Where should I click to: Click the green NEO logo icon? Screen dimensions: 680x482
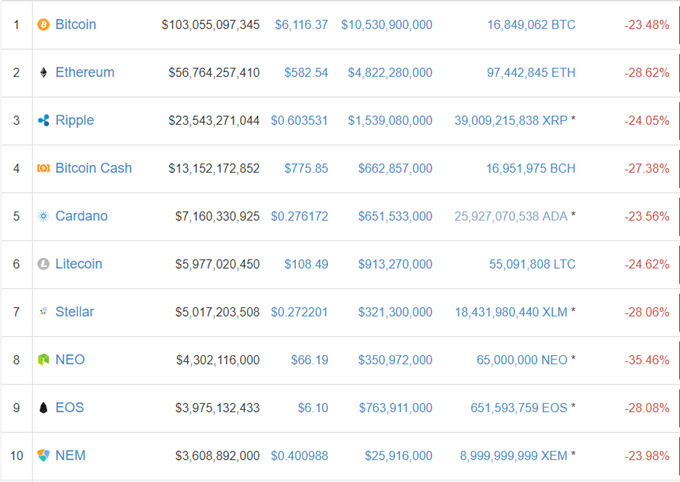tap(43, 360)
